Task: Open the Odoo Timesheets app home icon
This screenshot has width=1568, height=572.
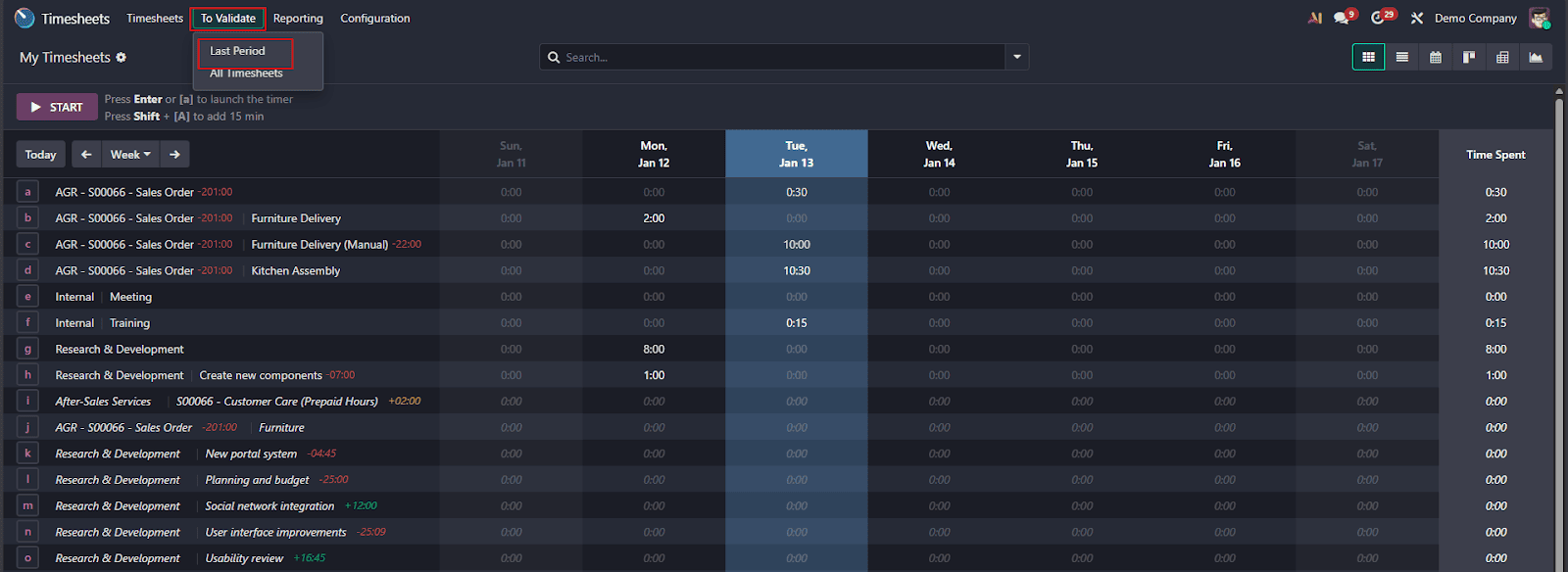Action: (24, 18)
